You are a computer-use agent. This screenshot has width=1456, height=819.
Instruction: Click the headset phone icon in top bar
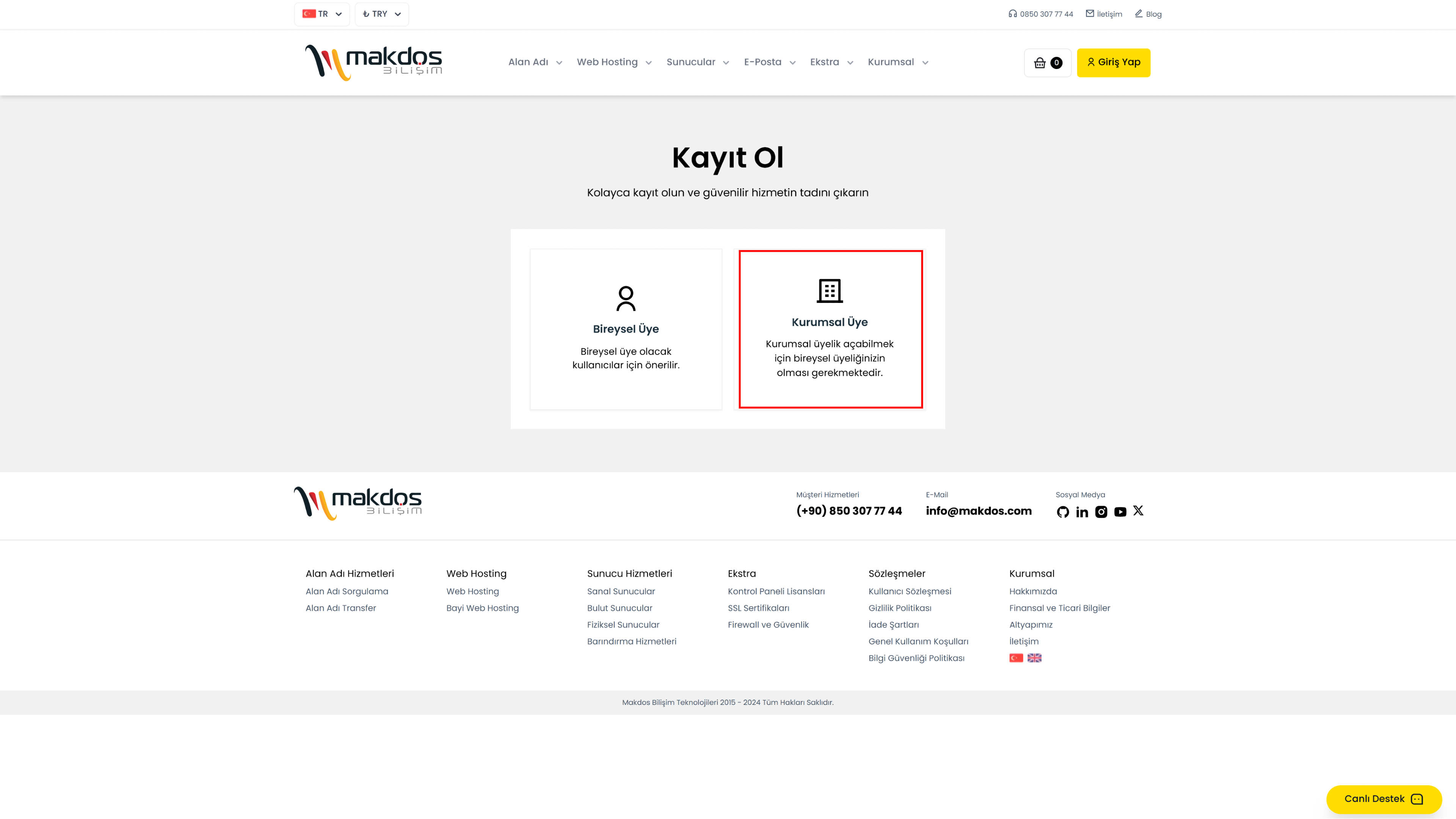tap(1013, 14)
